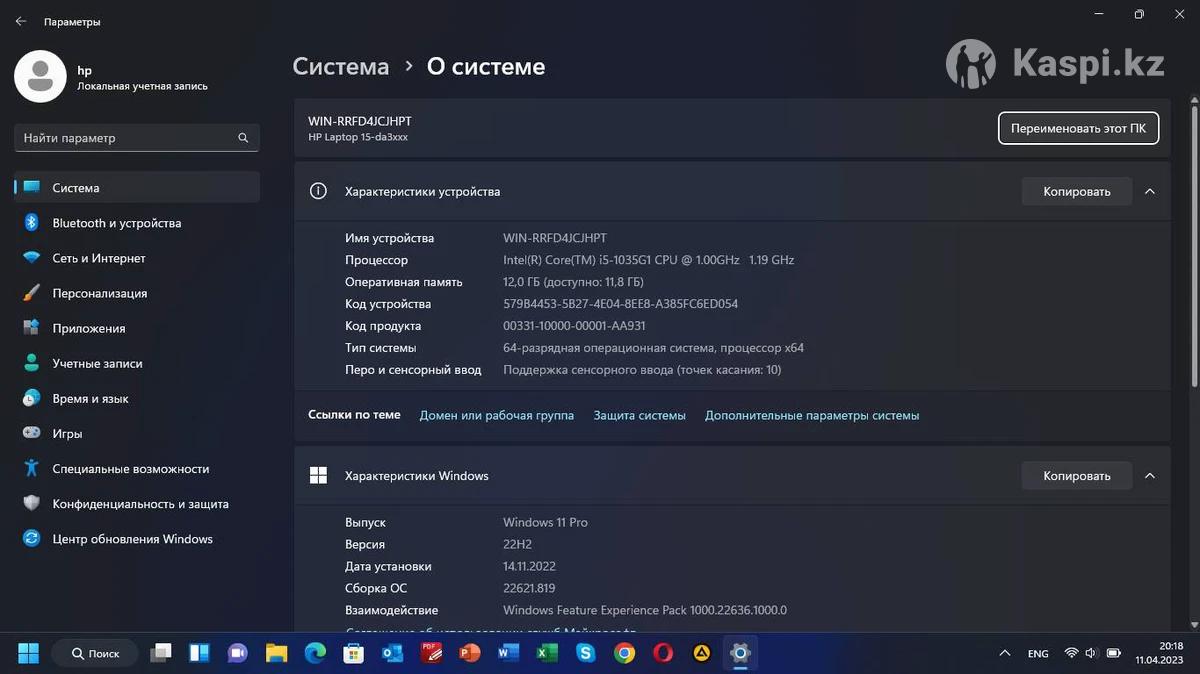The height and width of the screenshot is (674, 1200).
Task: Open Дополнительные параметры системы link
Action: pyautogui.click(x=812, y=415)
